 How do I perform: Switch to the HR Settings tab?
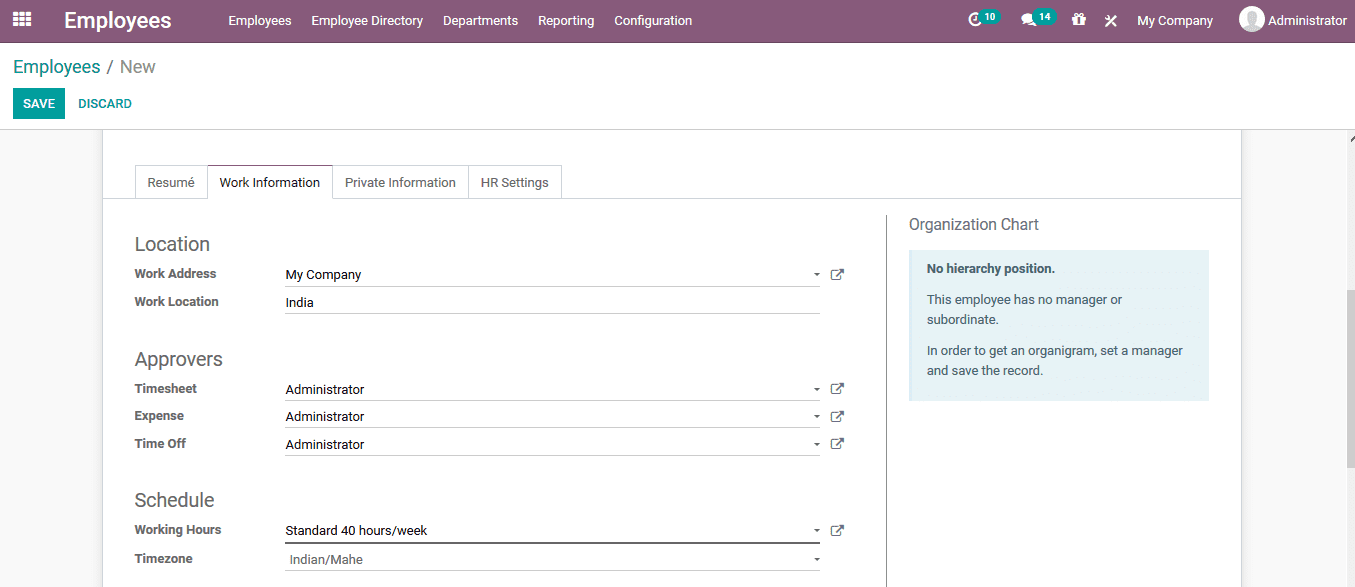click(x=514, y=182)
